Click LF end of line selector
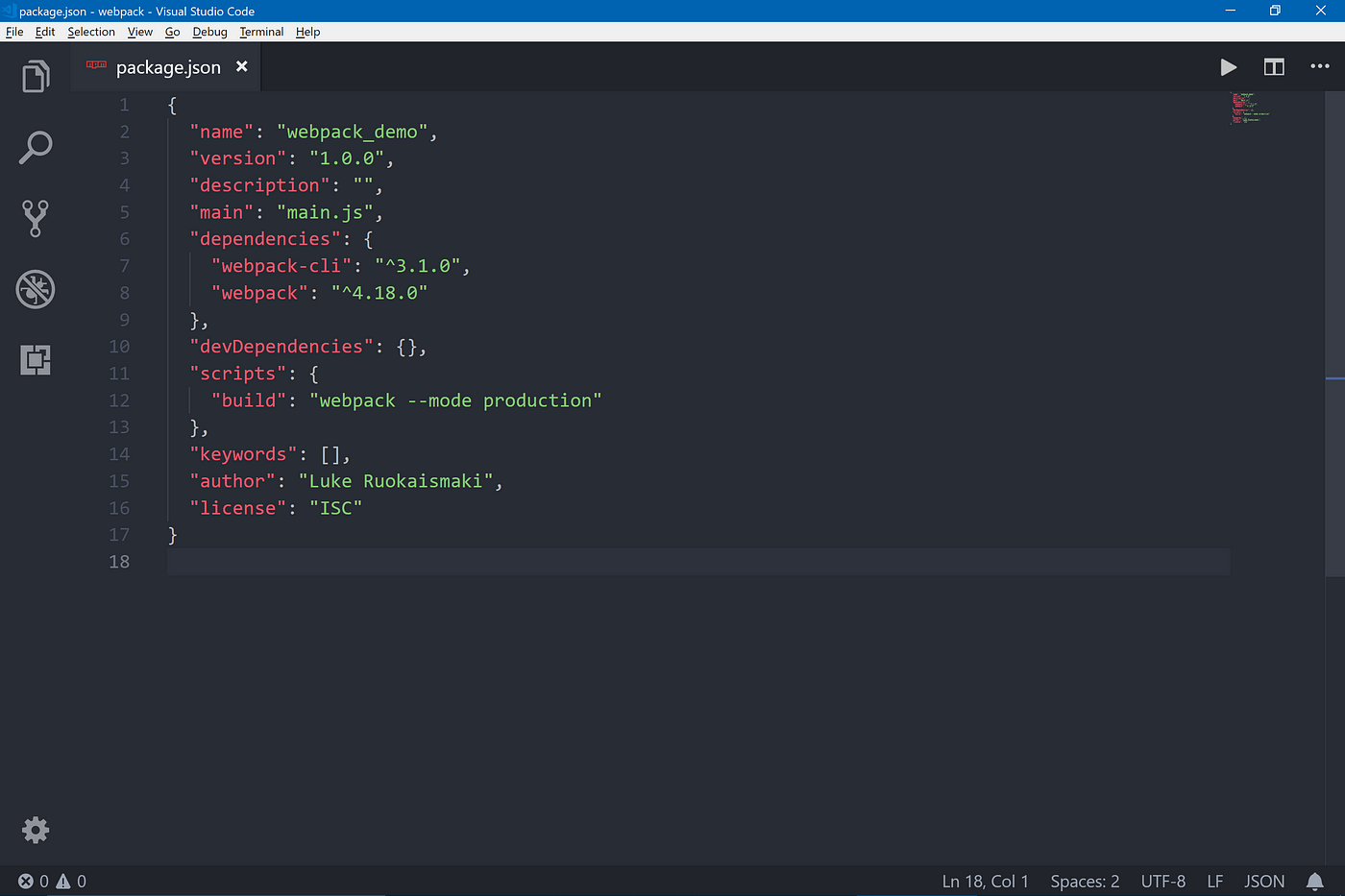 coord(1215,882)
